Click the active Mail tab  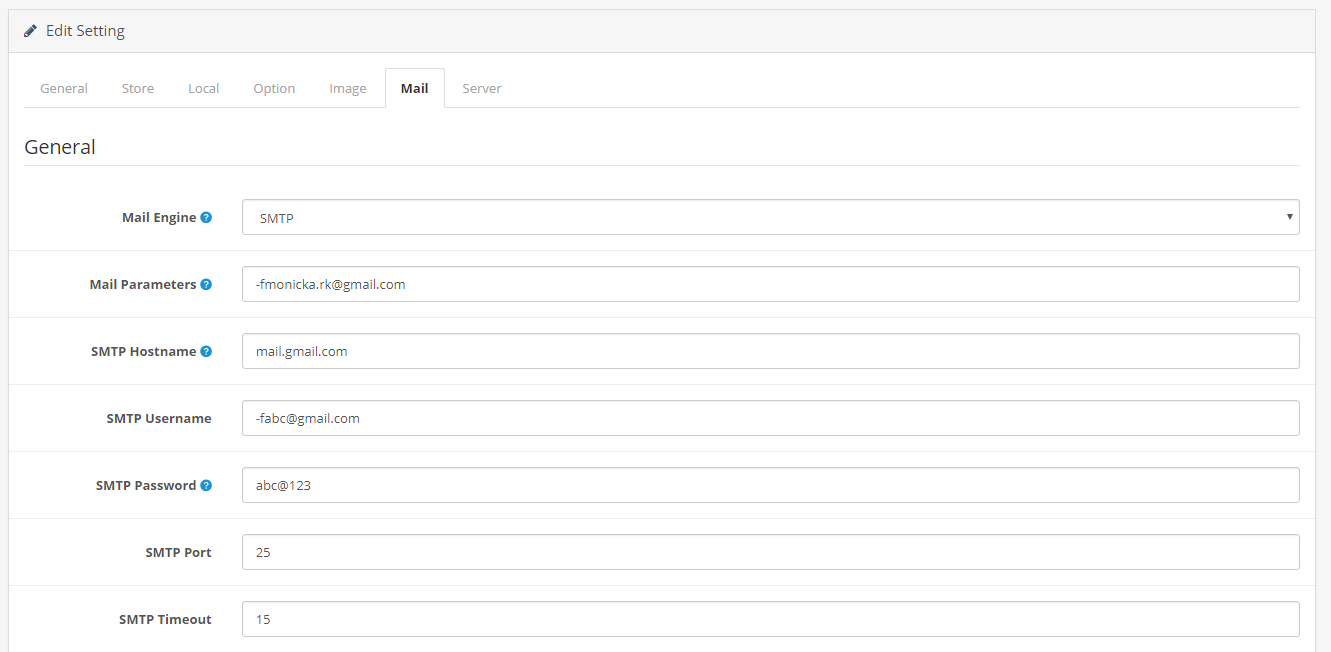click(414, 88)
